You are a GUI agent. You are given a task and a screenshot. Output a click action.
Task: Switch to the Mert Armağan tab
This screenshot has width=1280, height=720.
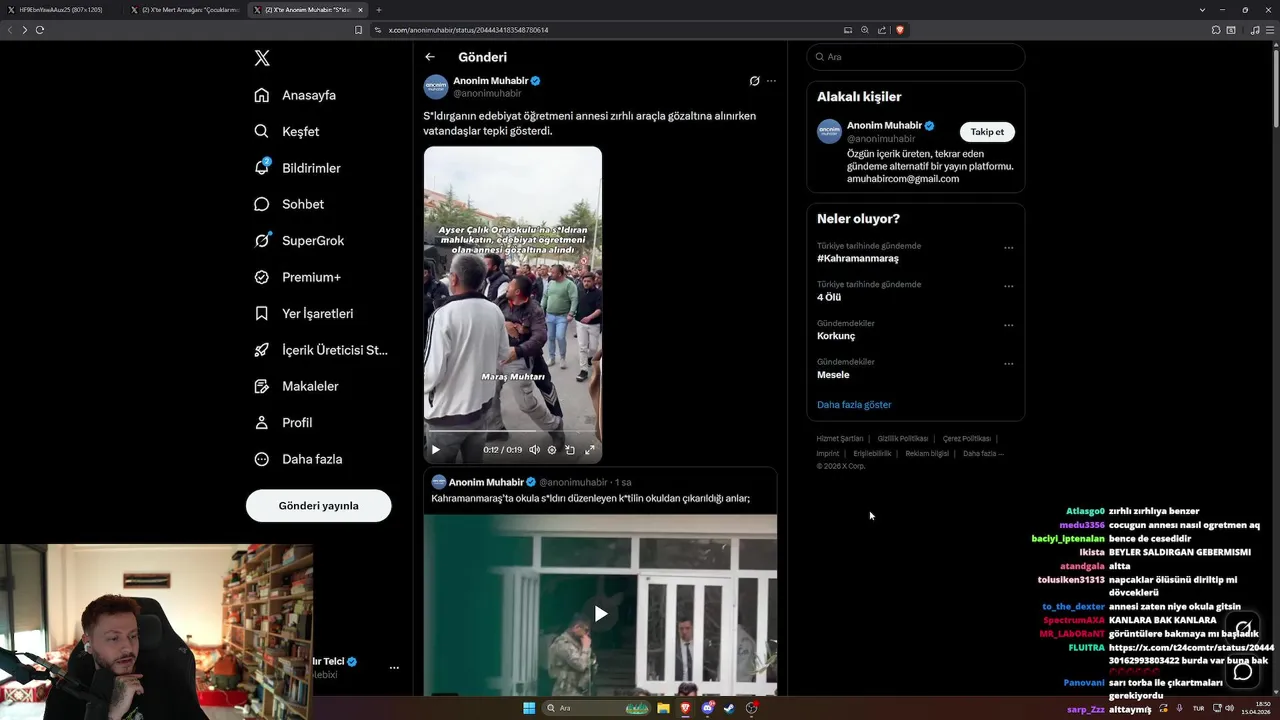(187, 10)
